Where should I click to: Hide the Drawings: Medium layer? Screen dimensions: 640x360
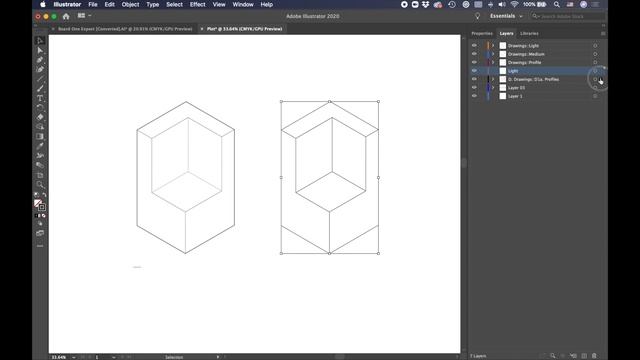(x=474, y=54)
